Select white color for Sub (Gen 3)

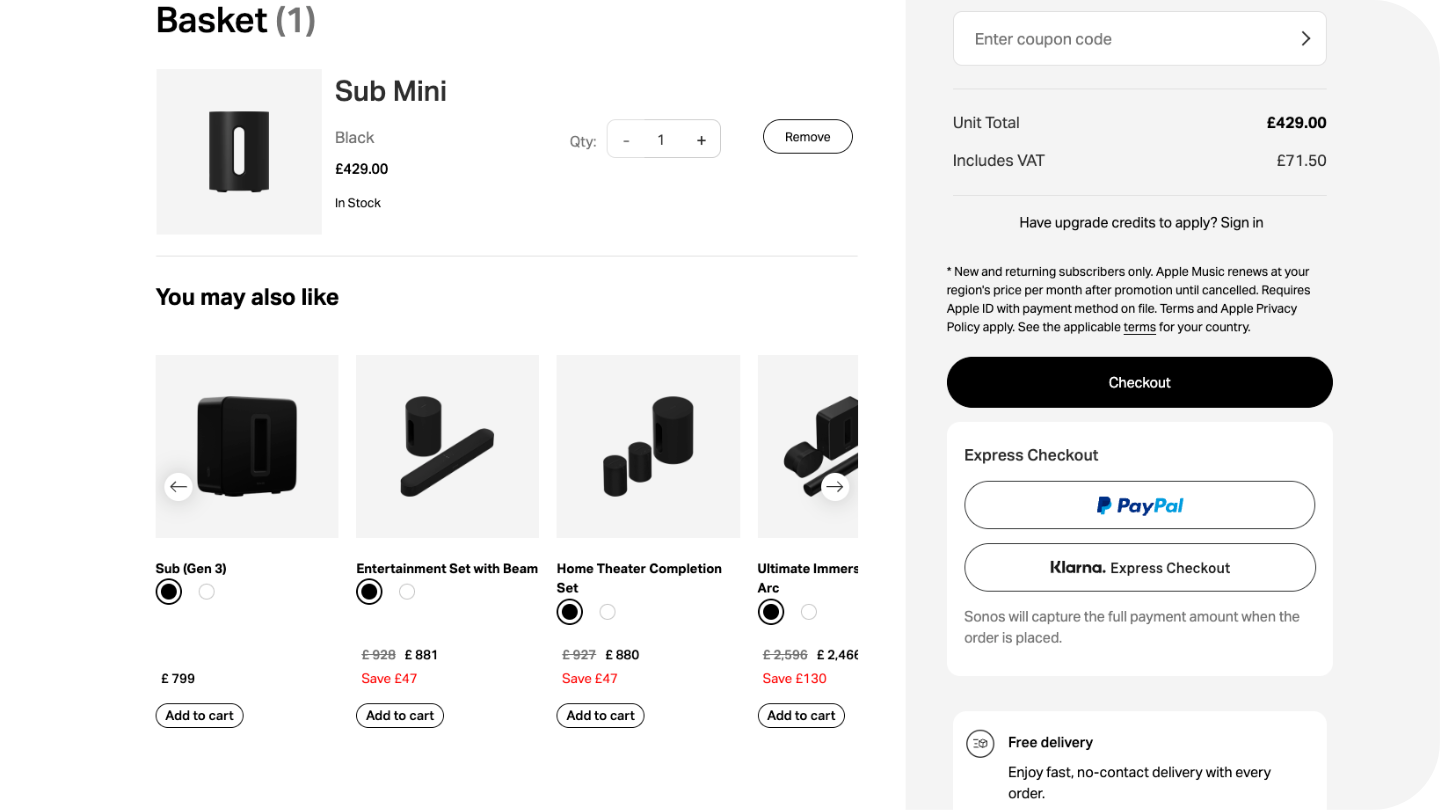tap(207, 592)
